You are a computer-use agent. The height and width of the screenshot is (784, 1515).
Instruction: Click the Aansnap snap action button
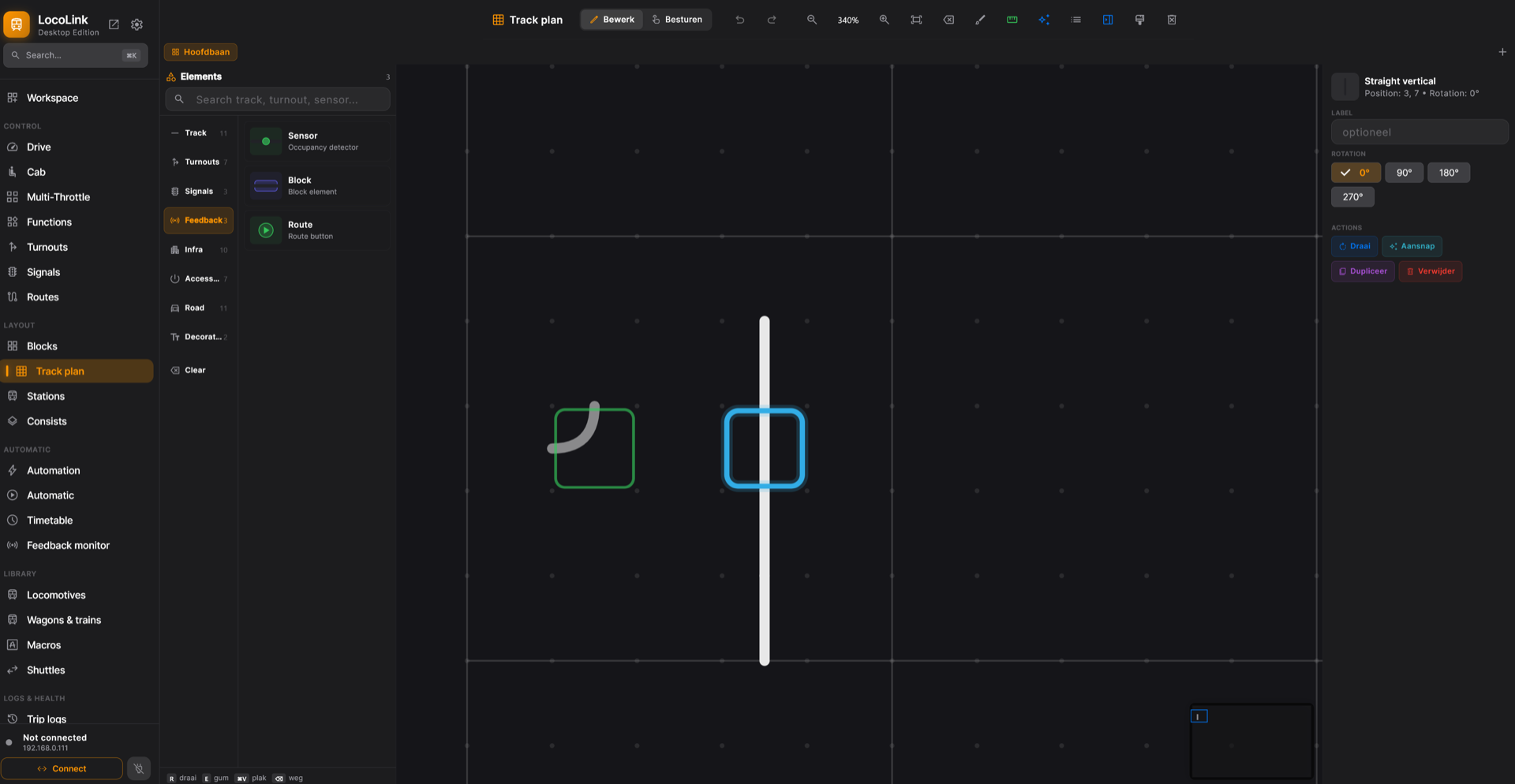1412,246
